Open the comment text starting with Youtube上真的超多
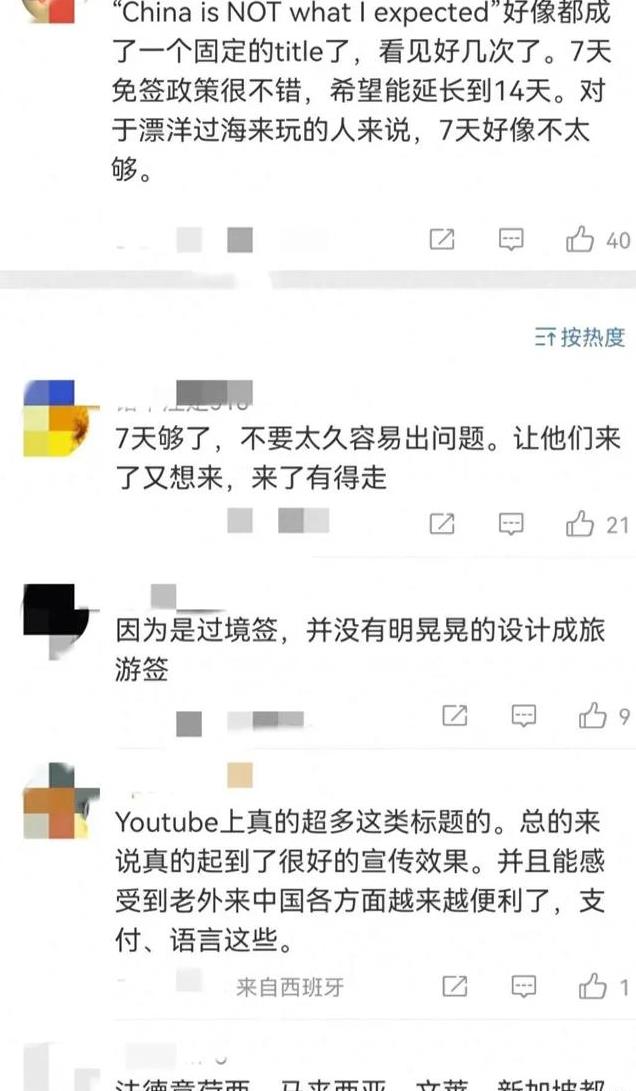This screenshot has height=1091, width=636. 360,881
